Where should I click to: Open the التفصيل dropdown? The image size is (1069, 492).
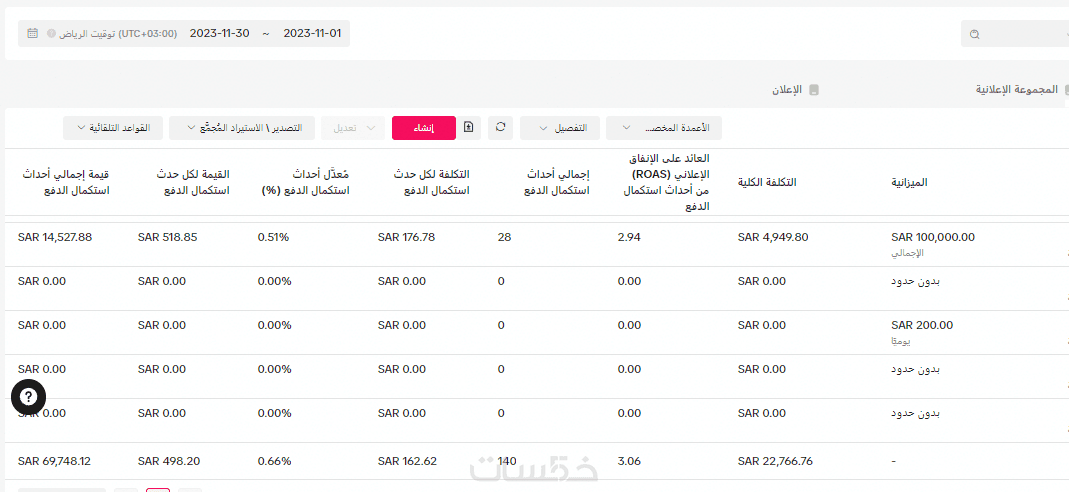[x=560, y=128]
